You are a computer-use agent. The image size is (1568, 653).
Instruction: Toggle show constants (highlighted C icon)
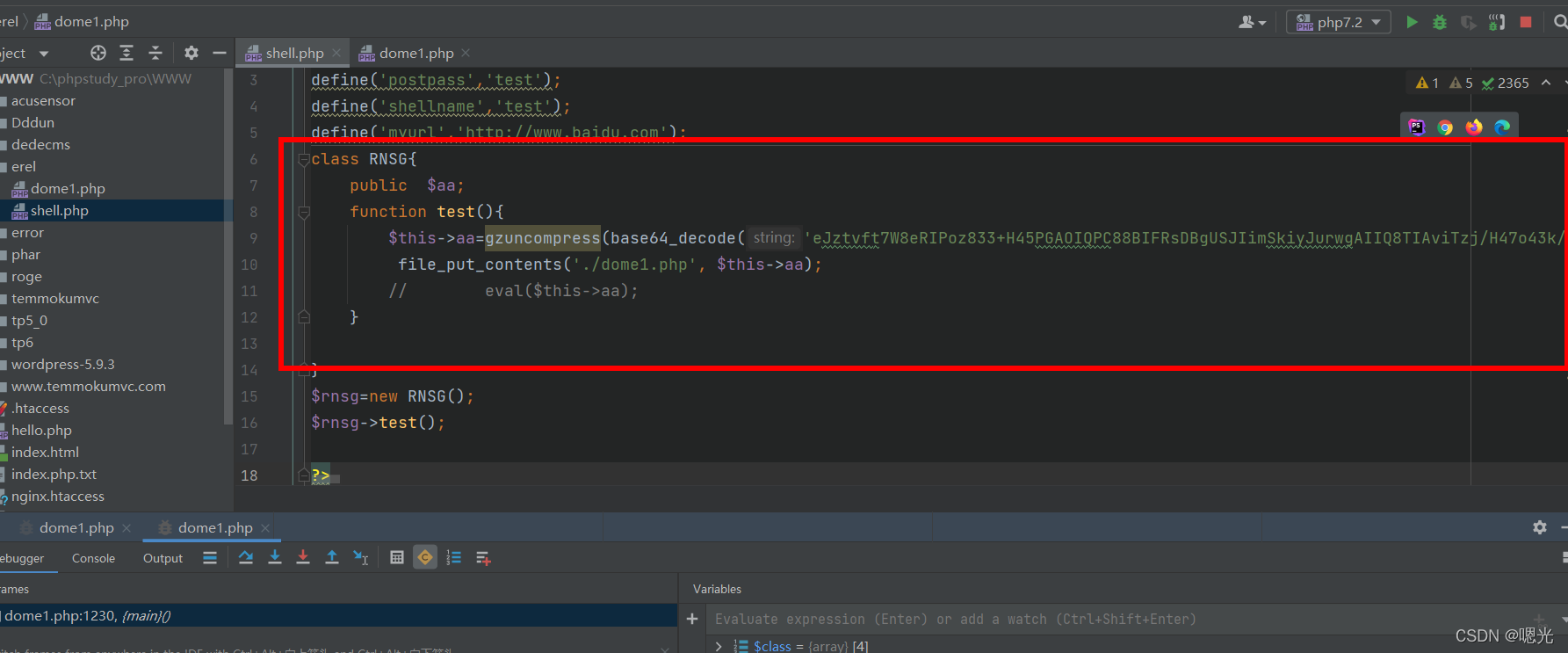pos(425,557)
